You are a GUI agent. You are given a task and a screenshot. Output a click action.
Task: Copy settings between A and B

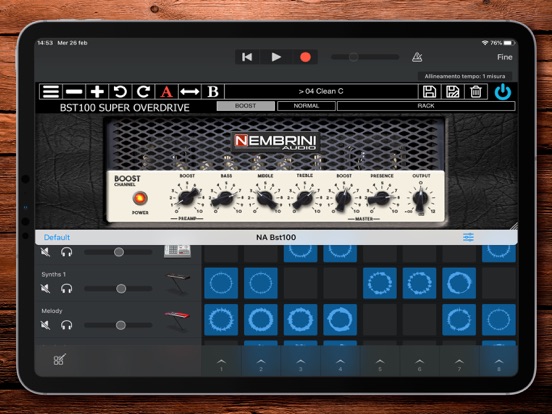tap(190, 92)
